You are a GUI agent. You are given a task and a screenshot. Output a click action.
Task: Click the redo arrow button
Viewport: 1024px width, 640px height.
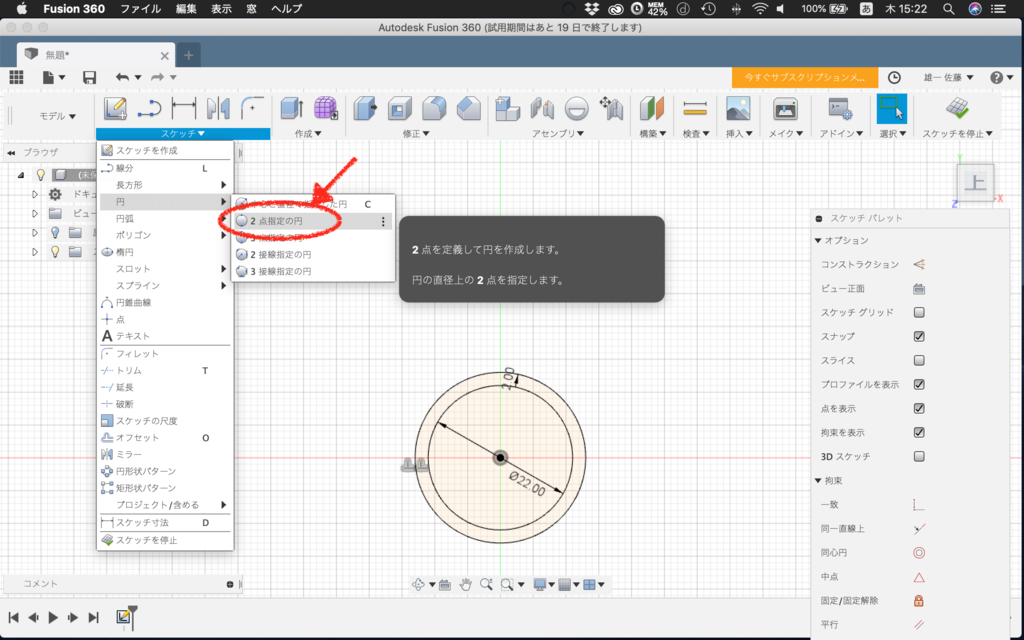tap(157, 77)
